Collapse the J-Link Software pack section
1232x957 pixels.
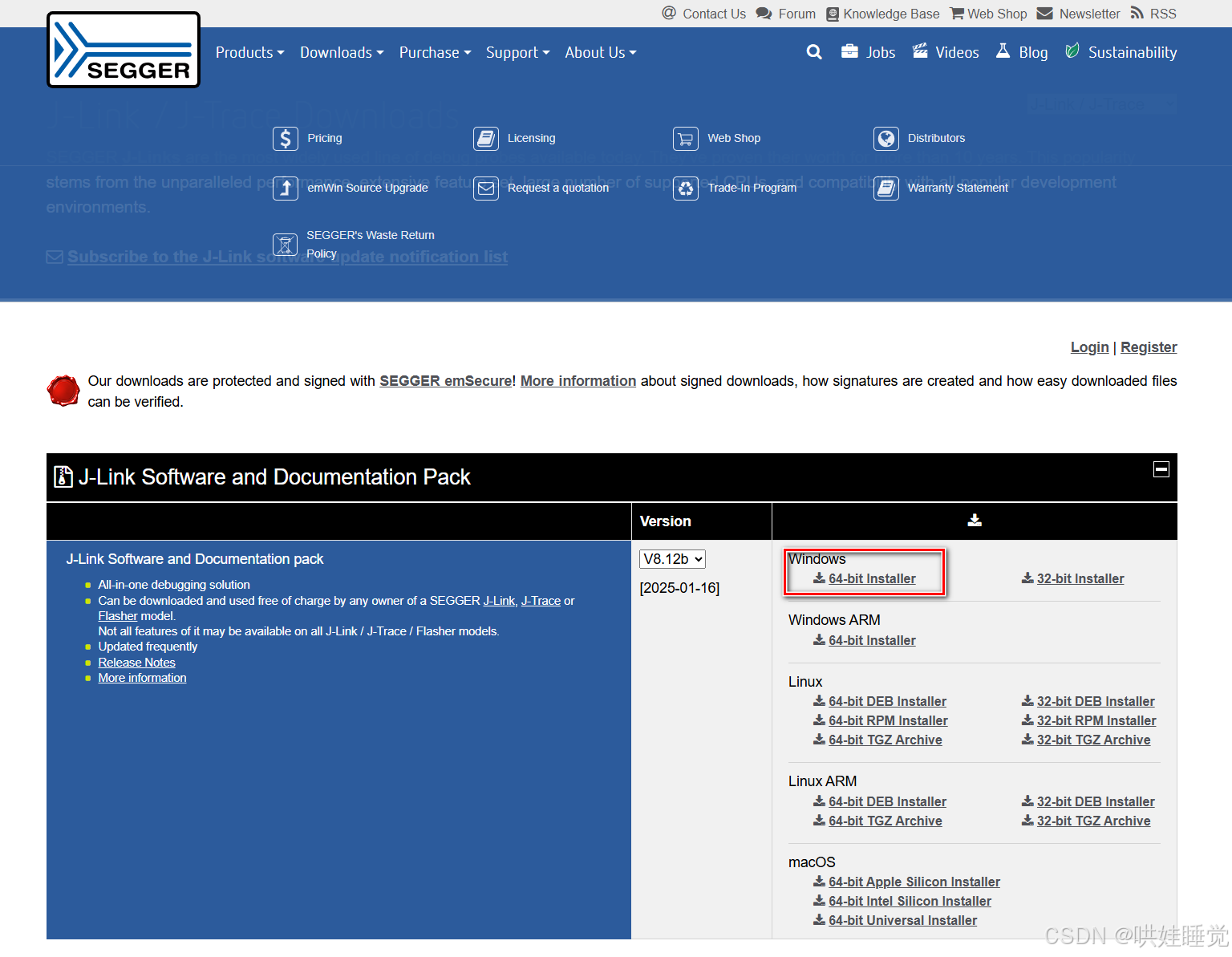point(1161,469)
